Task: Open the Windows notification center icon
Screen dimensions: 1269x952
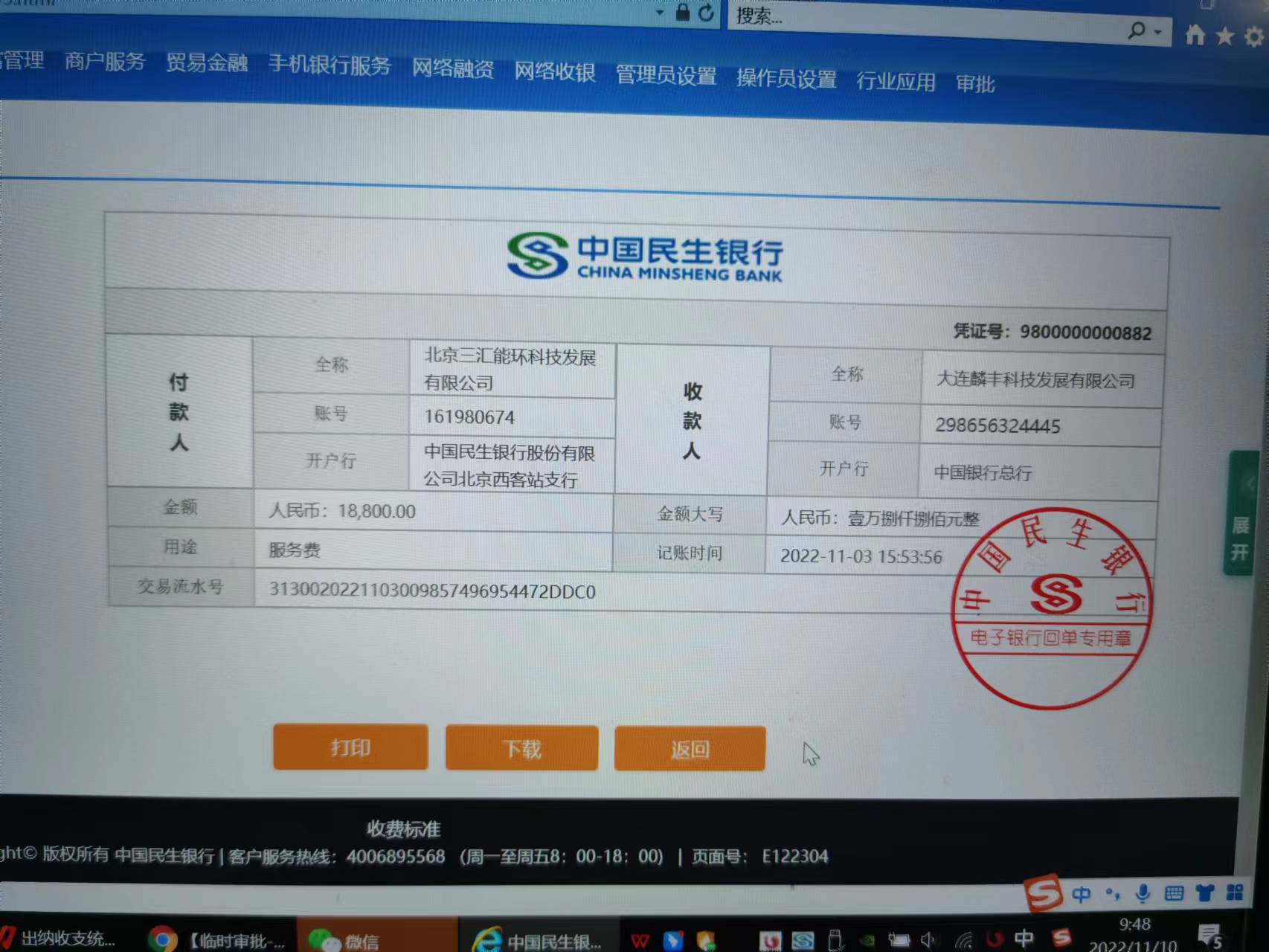Action: point(1210,936)
